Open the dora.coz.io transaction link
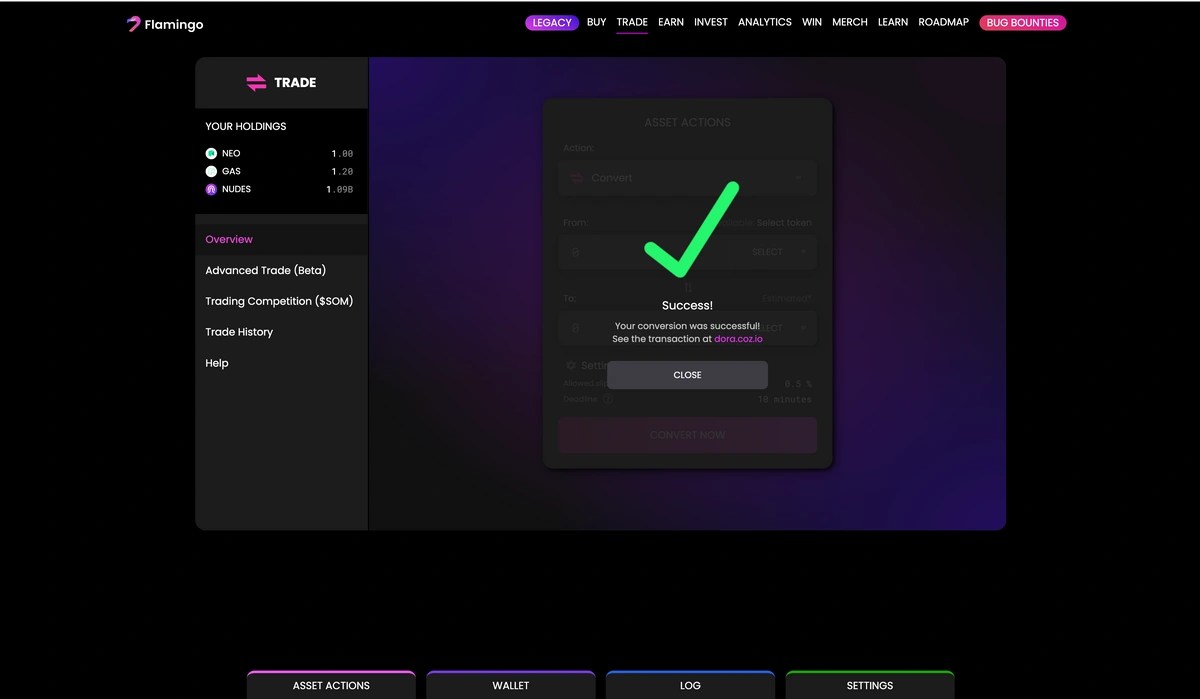The image size is (1200, 699). coord(738,338)
